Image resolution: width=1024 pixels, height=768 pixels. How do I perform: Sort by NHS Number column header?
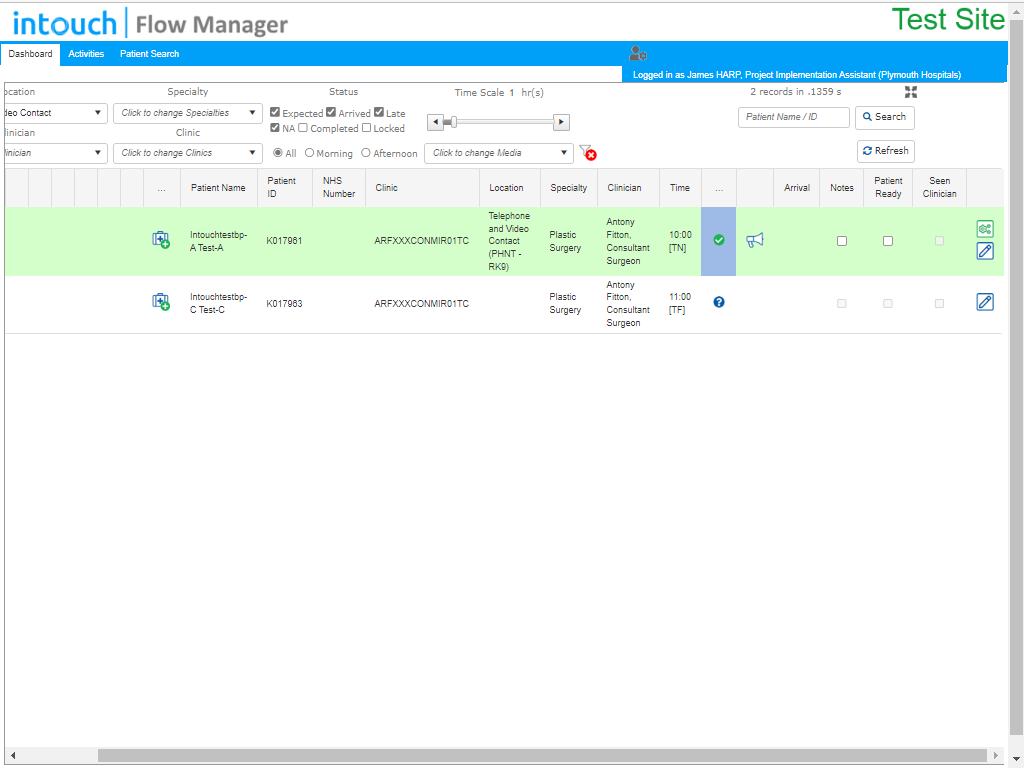point(339,187)
